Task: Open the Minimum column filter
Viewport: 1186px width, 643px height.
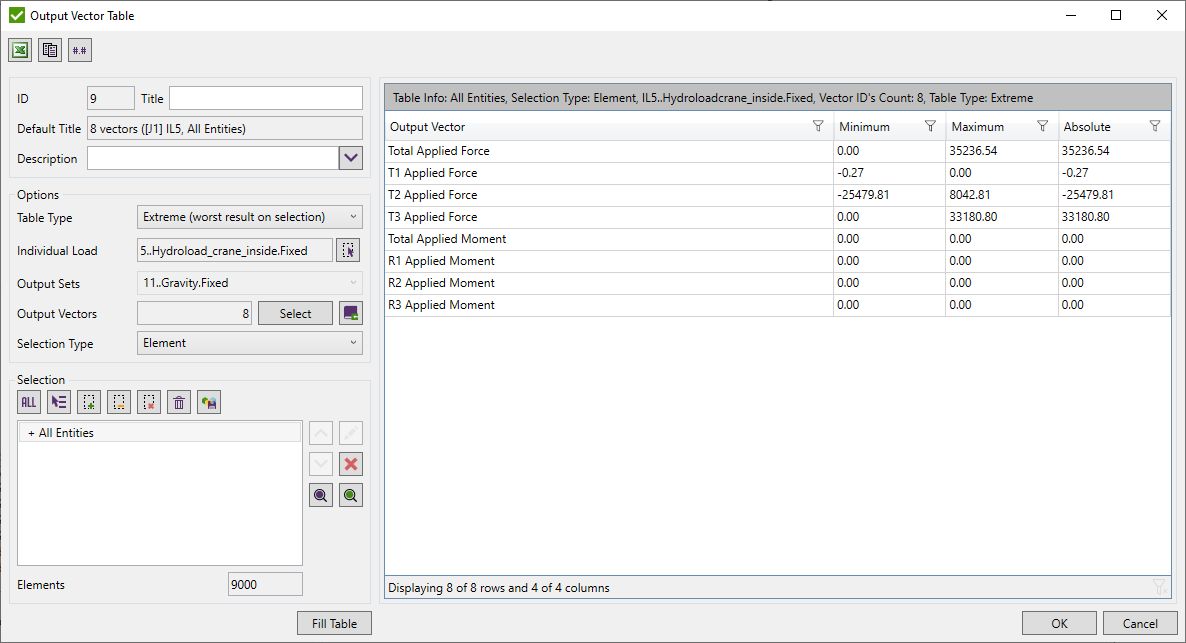Action: tap(930, 126)
